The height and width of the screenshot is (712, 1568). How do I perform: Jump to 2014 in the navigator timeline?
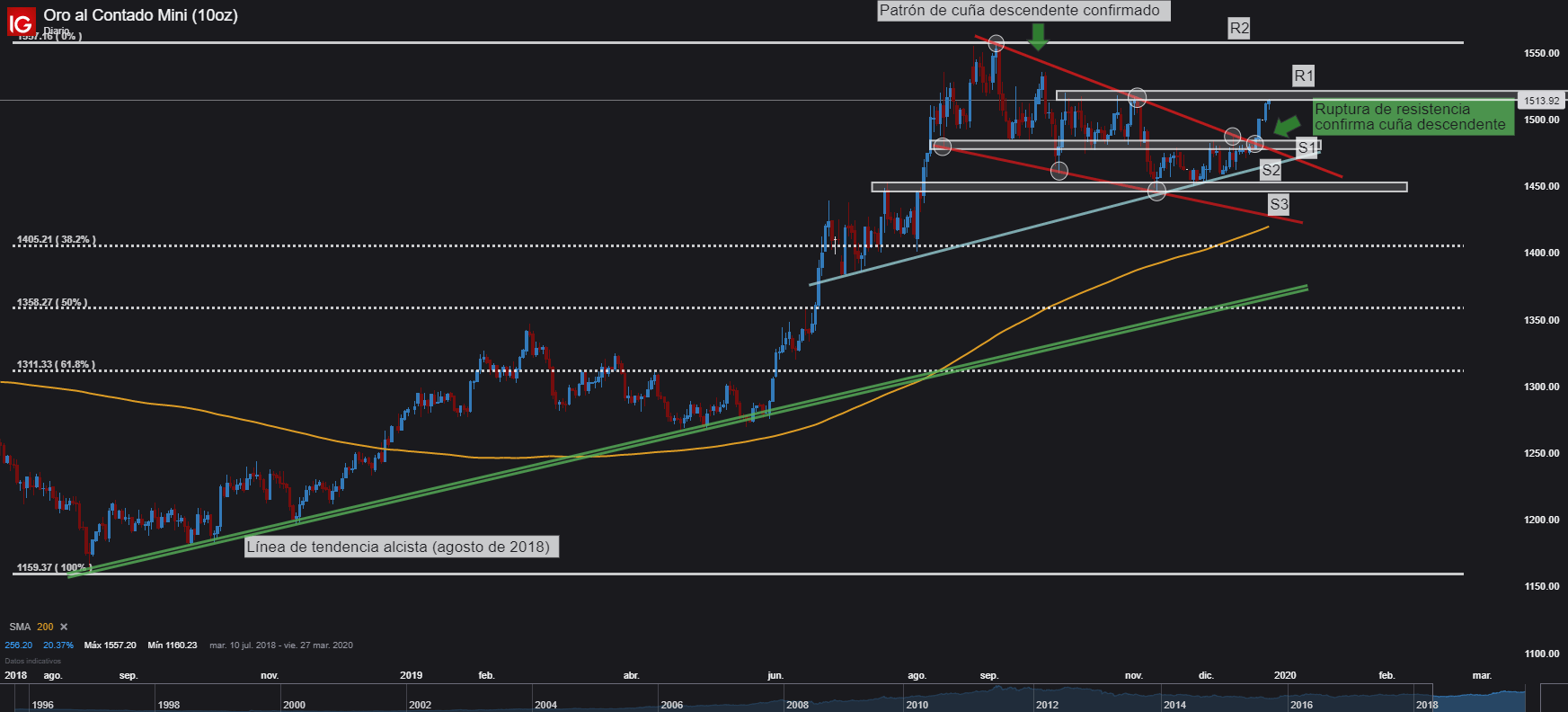click(x=1174, y=705)
